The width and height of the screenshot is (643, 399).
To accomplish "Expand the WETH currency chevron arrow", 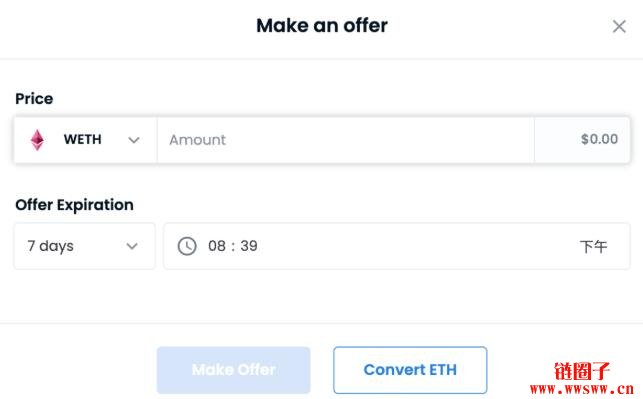I will click(x=134, y=140).
